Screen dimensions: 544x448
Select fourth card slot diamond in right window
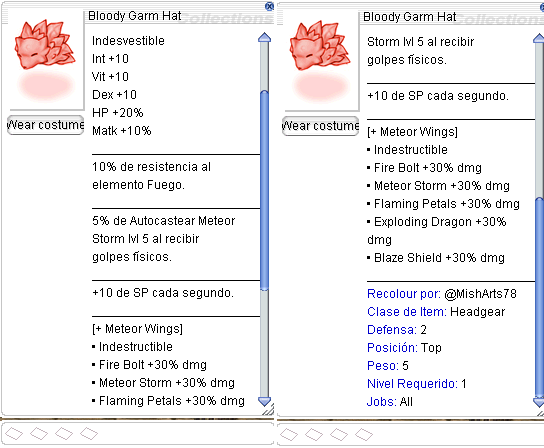(364, 434)
